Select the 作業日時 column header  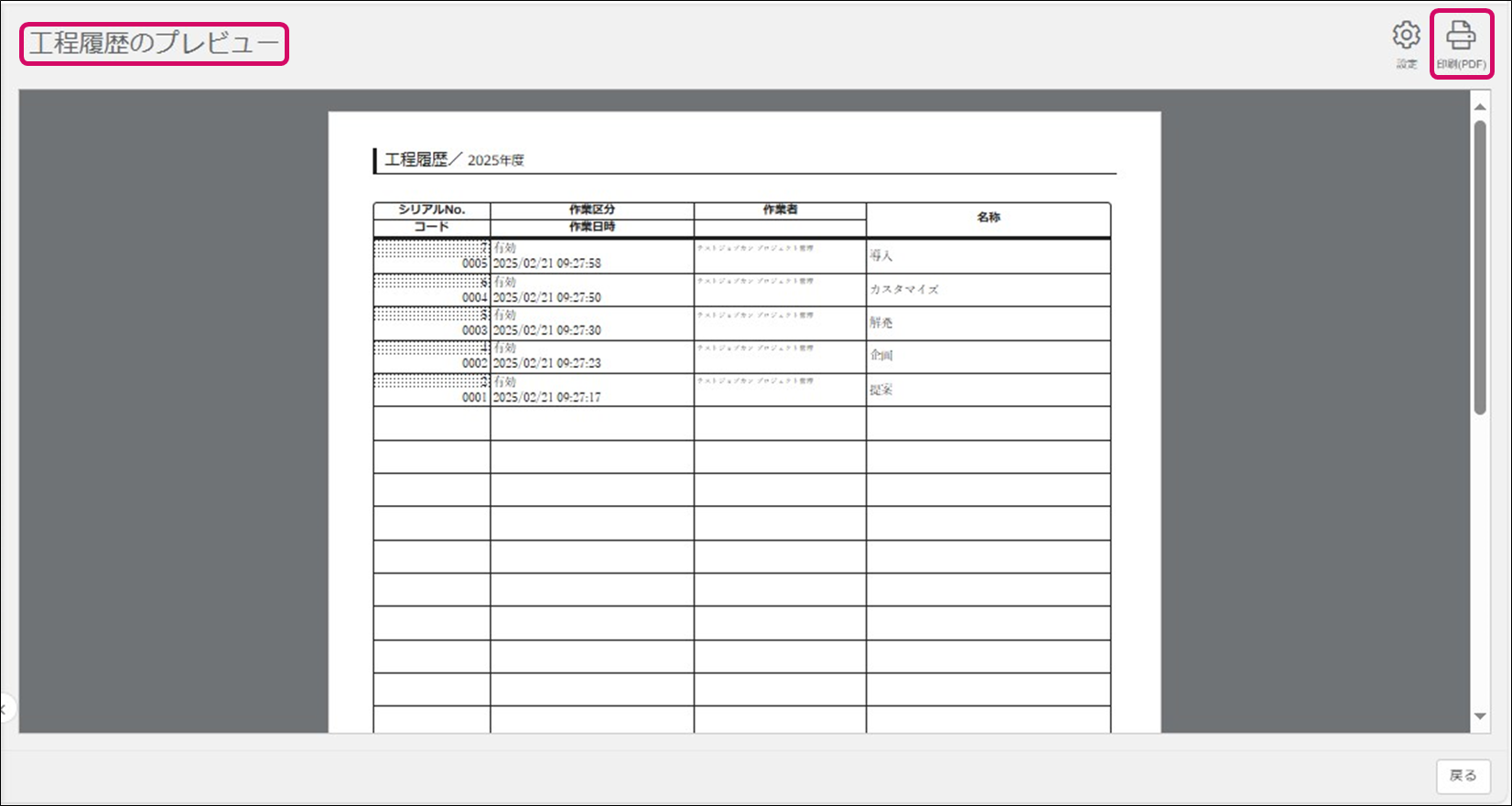591,227
